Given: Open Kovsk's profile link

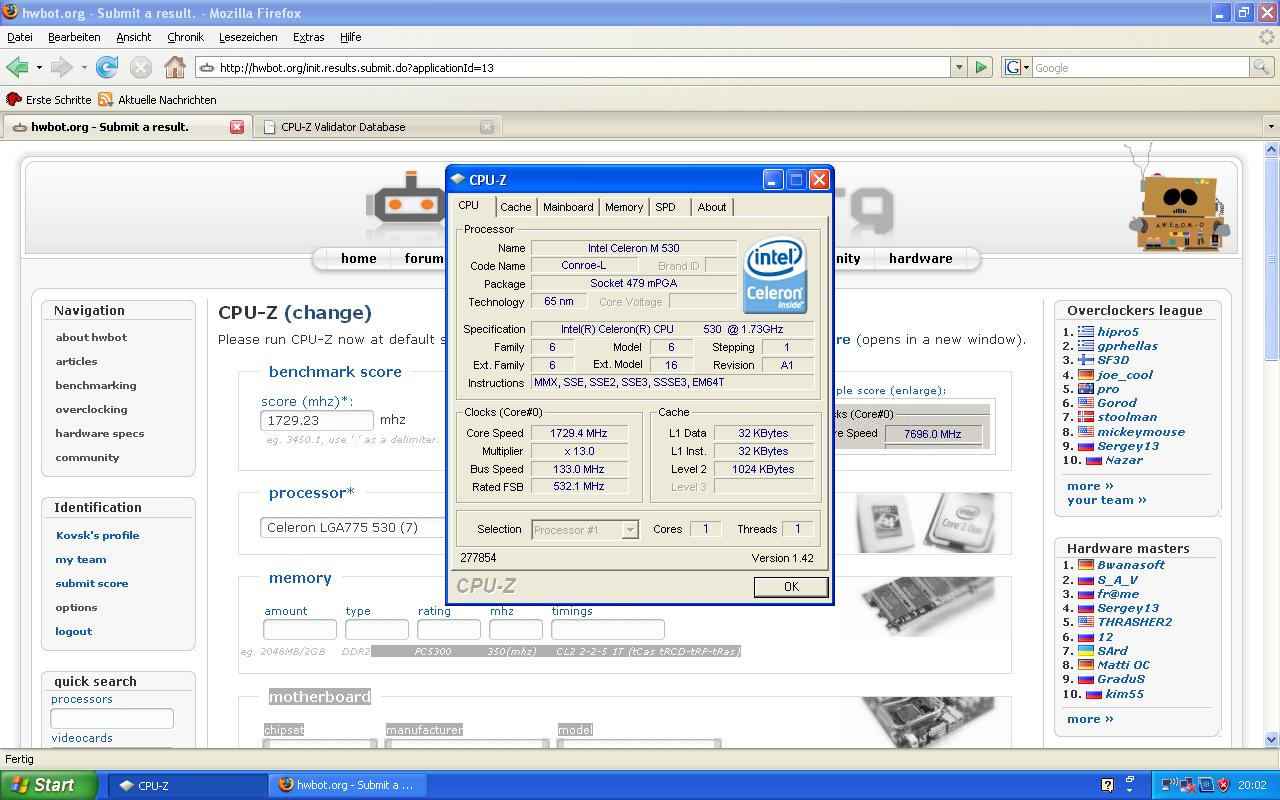Looking at the screenshot, I should pyautogui.click(x=98, y=535).
